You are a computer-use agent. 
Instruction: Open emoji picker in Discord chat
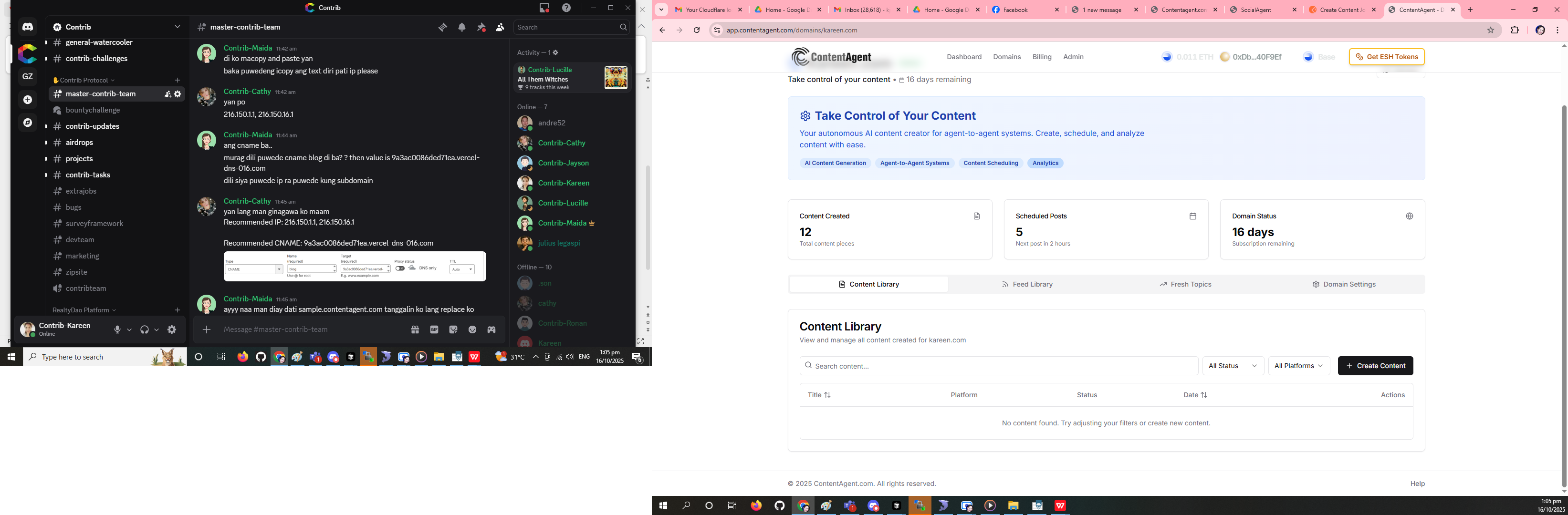tap(472, 330)
